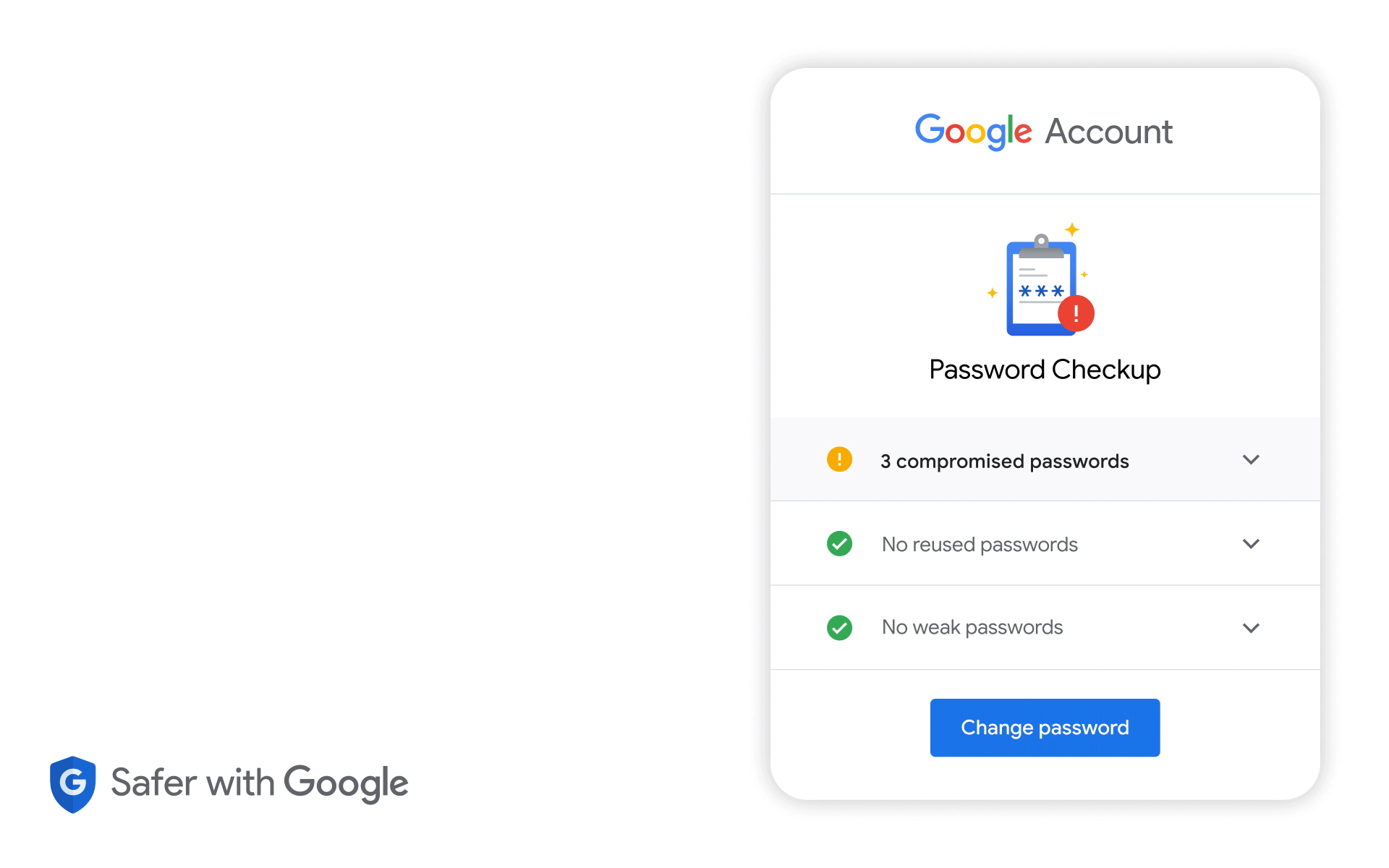Open the No reused passwords row
Image resolution: width=1389 pixels, height=868 pixels.
pyautogui.click(x=1045, y=543)
